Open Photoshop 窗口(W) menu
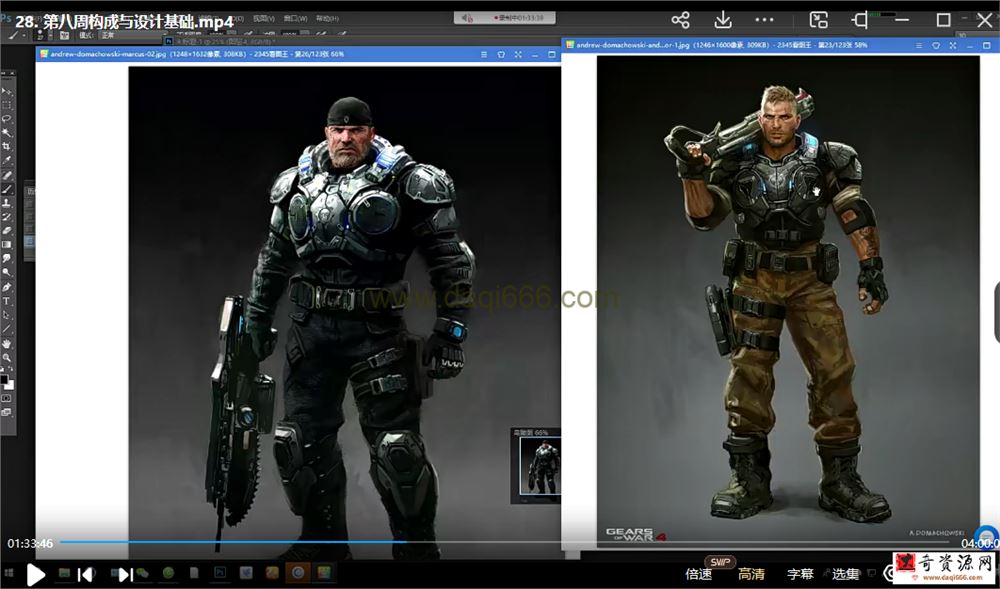This screenshot has width=1000, height=589. point(295,18)
